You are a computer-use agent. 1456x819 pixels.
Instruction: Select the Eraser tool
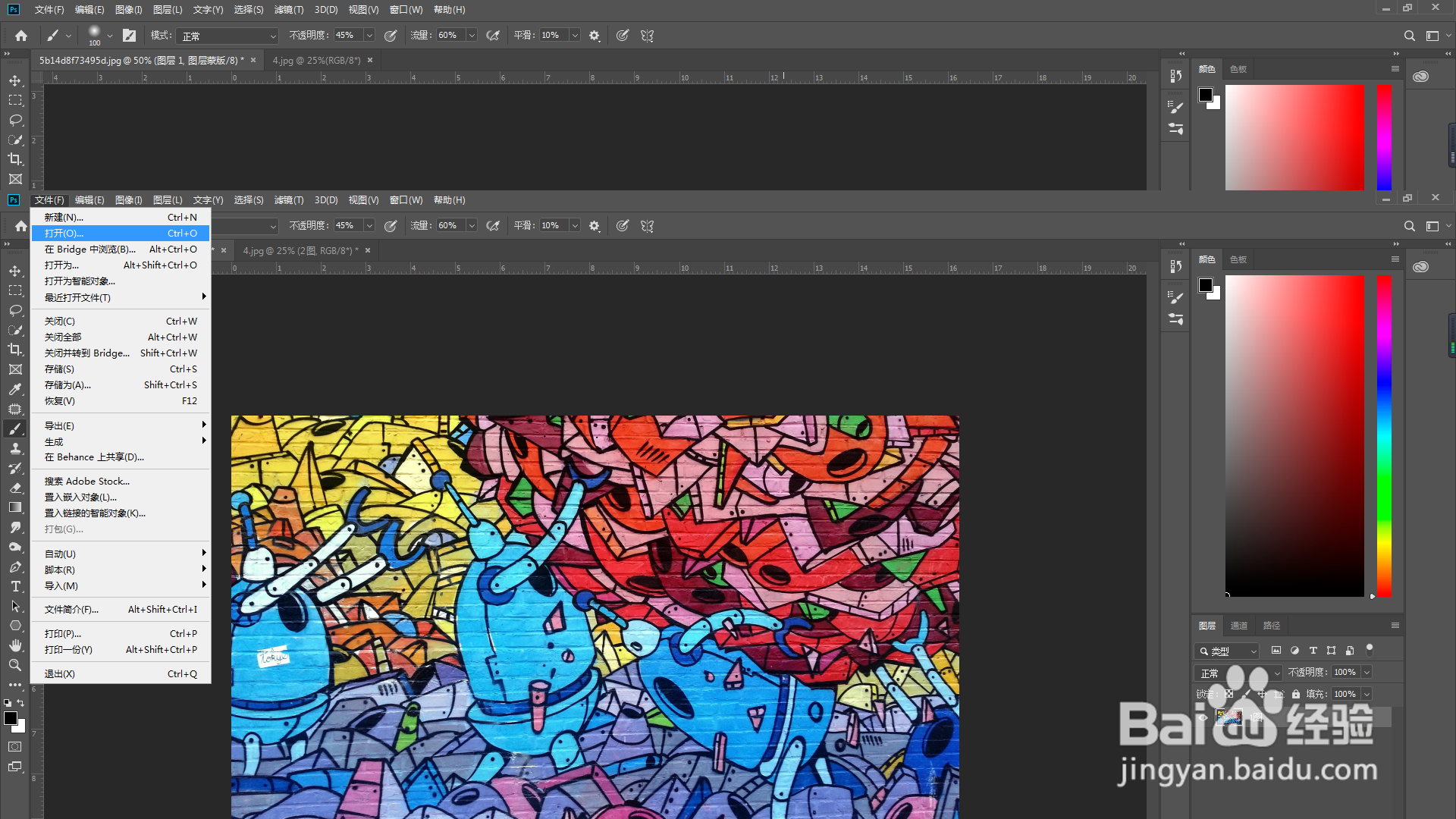coord(15,488)
